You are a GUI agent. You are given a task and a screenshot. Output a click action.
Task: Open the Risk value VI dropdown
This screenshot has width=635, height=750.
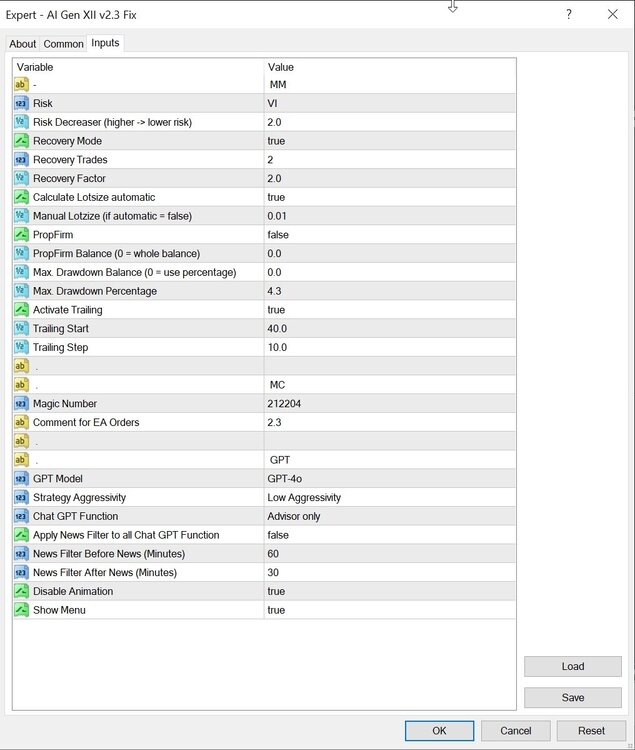(x=390, y=103)
